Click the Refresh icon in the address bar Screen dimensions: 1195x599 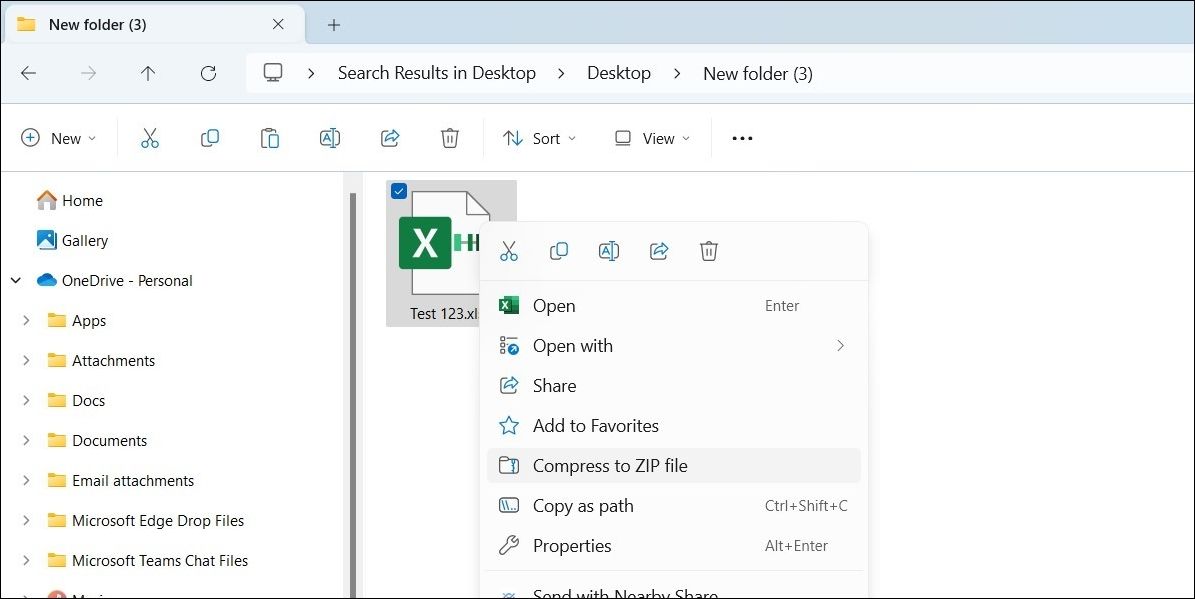pos(208,72)
